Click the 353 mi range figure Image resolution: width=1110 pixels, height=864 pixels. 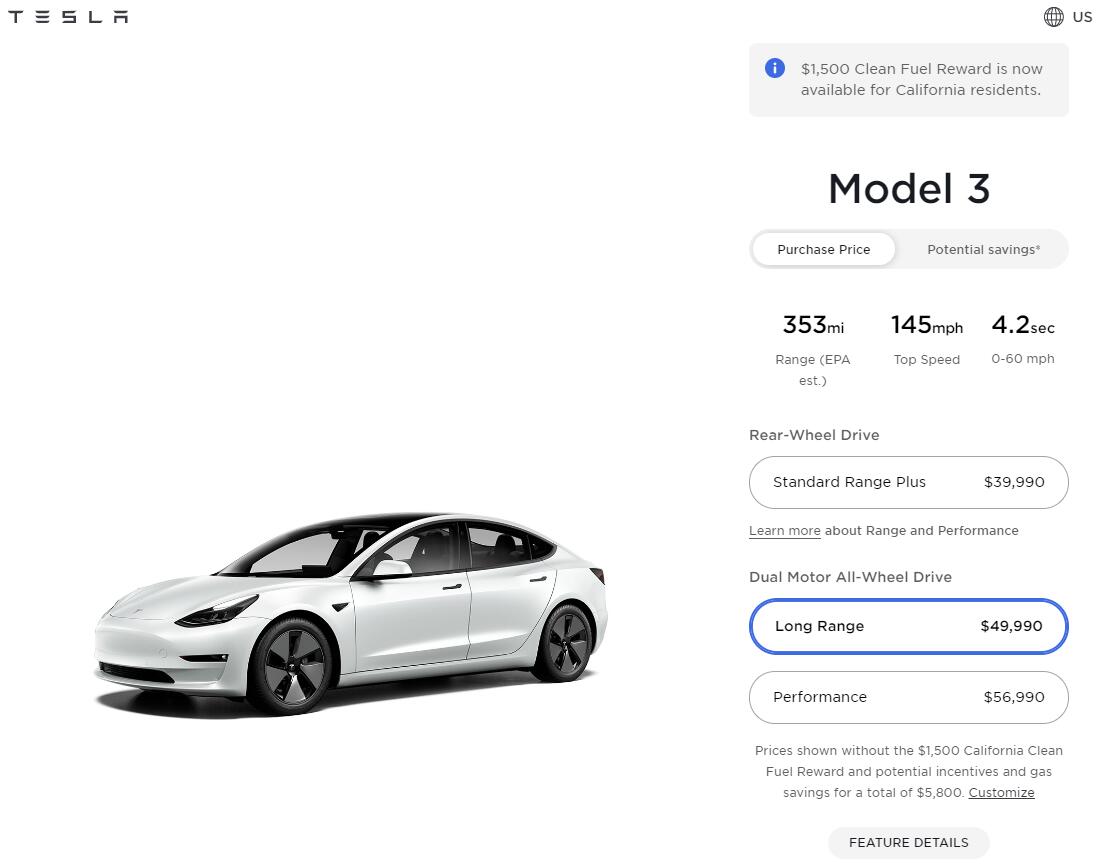pyautogui.click(x=812, y=325)
